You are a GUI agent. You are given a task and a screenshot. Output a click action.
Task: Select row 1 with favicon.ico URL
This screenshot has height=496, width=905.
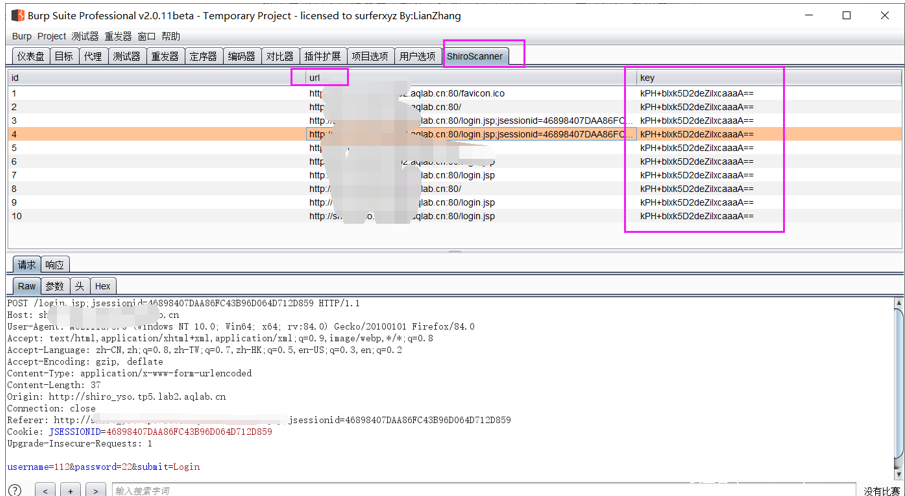(300, 93)
